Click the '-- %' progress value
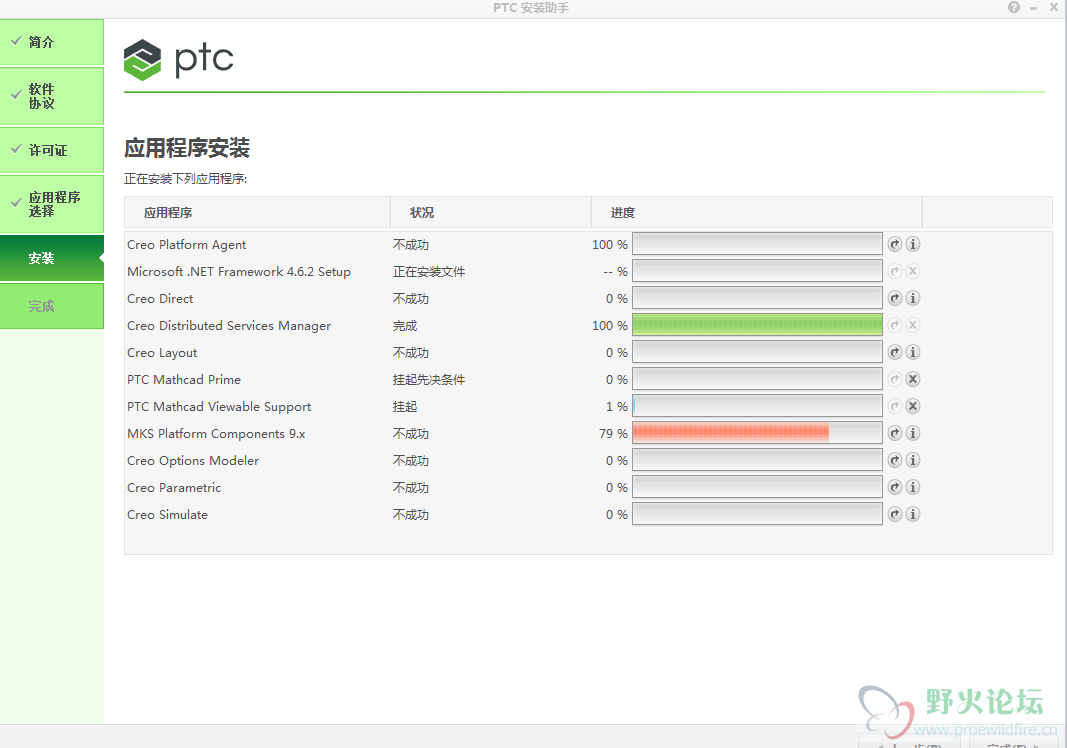The width and height of the screenshot is (1067, 748). [615, 272]
